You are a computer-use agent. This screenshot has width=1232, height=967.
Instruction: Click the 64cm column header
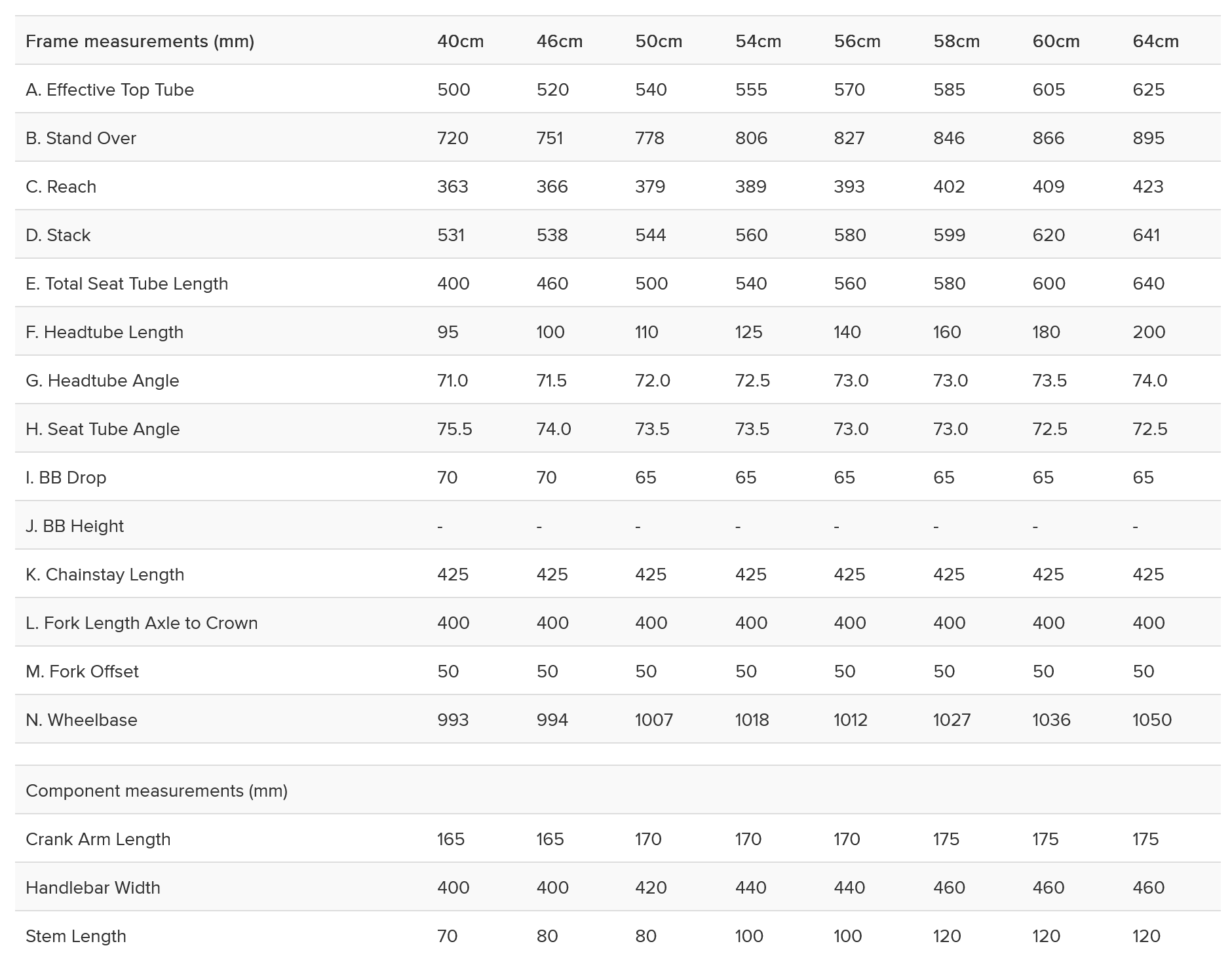coord(1155,41)
